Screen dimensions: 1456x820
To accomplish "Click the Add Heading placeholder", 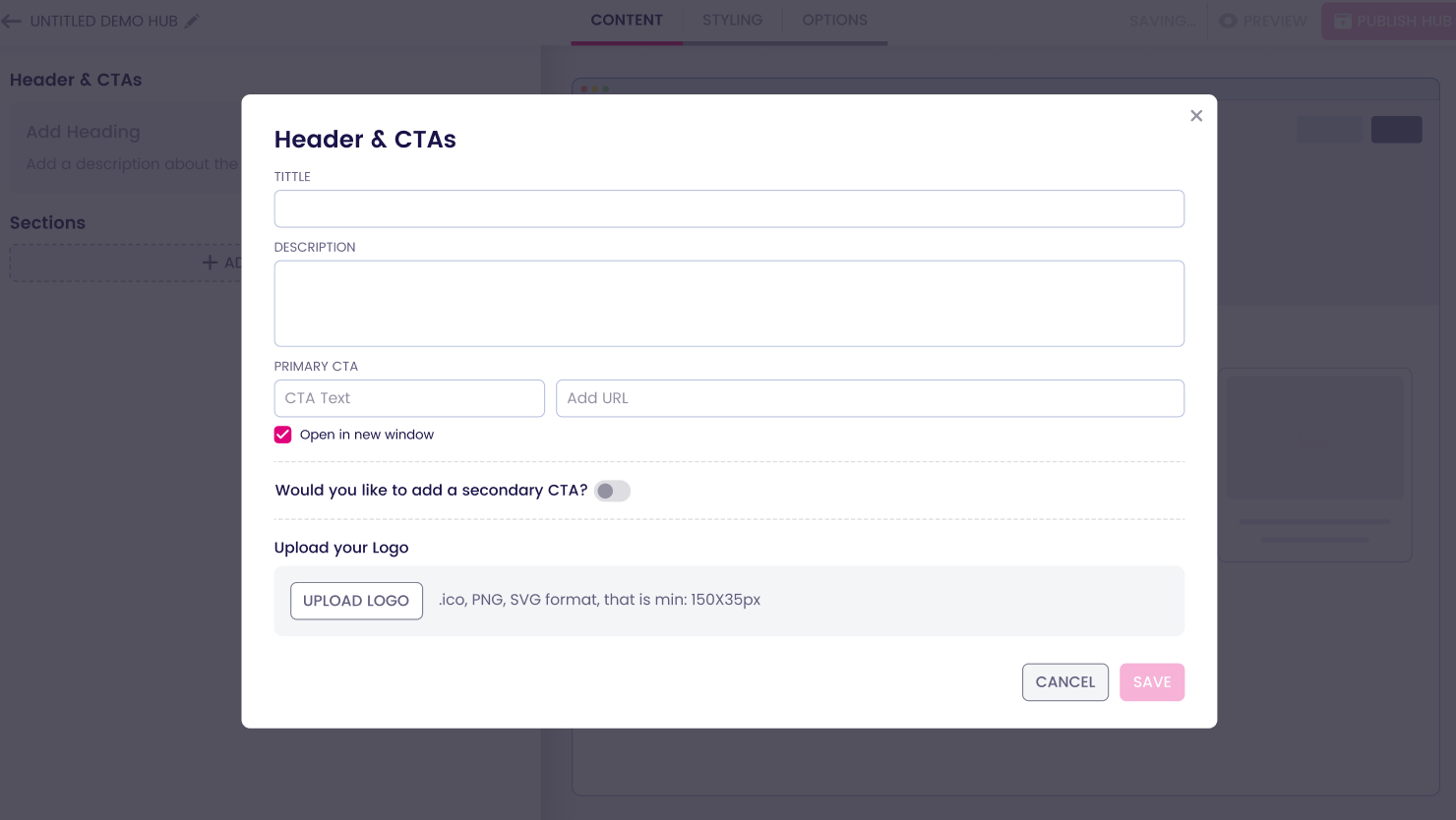I will point(83,132).
